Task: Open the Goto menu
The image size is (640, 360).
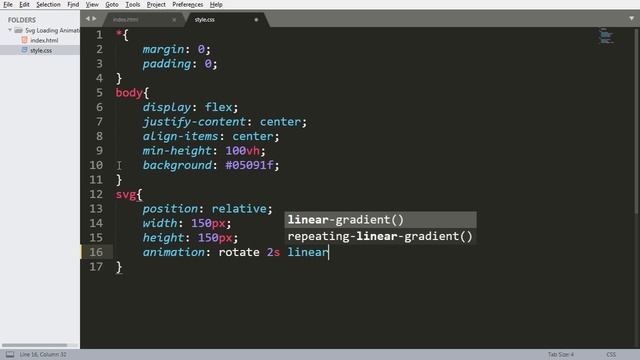Action: [x=111, y=4]
